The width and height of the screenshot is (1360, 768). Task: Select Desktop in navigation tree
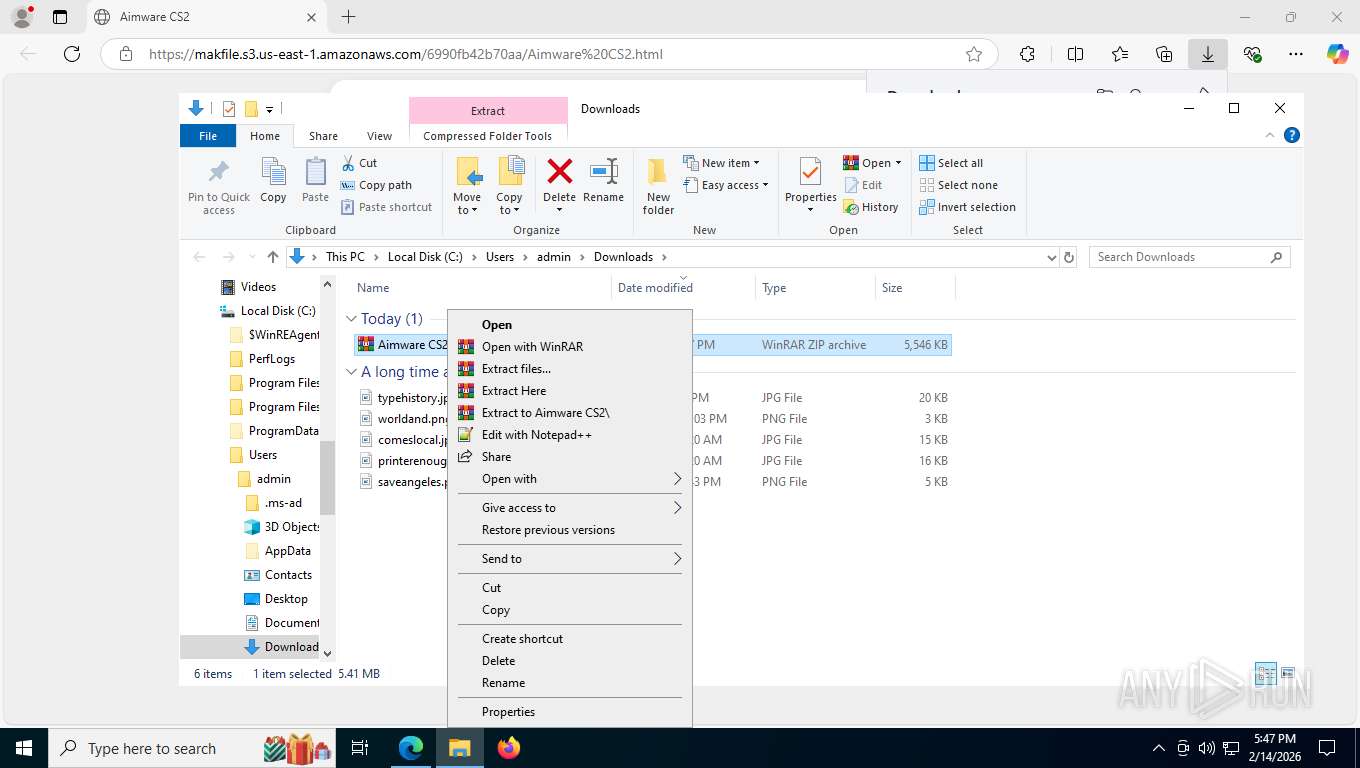click(276, 598)
